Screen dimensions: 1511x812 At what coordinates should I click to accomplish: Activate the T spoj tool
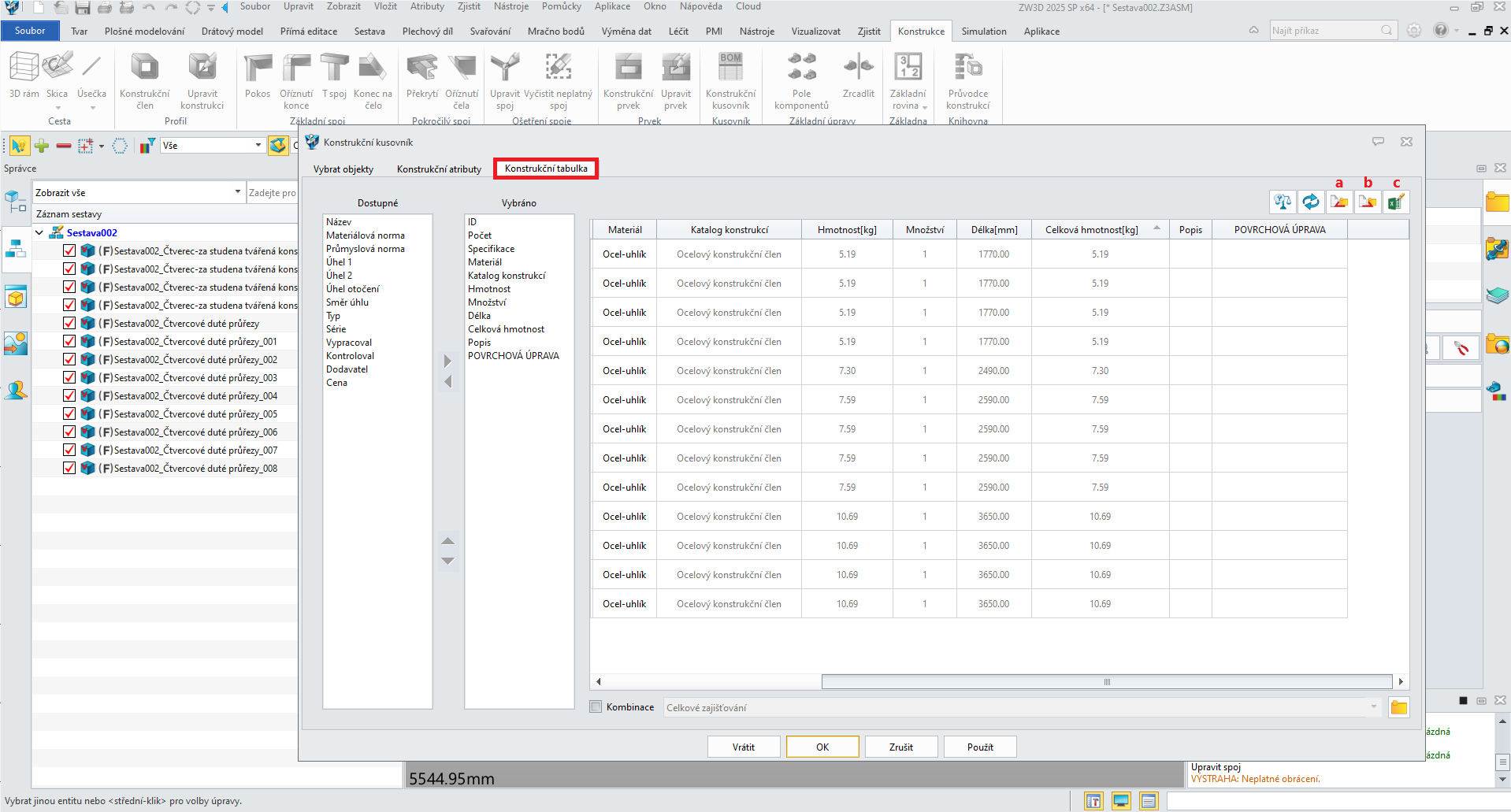pos(334,76)
